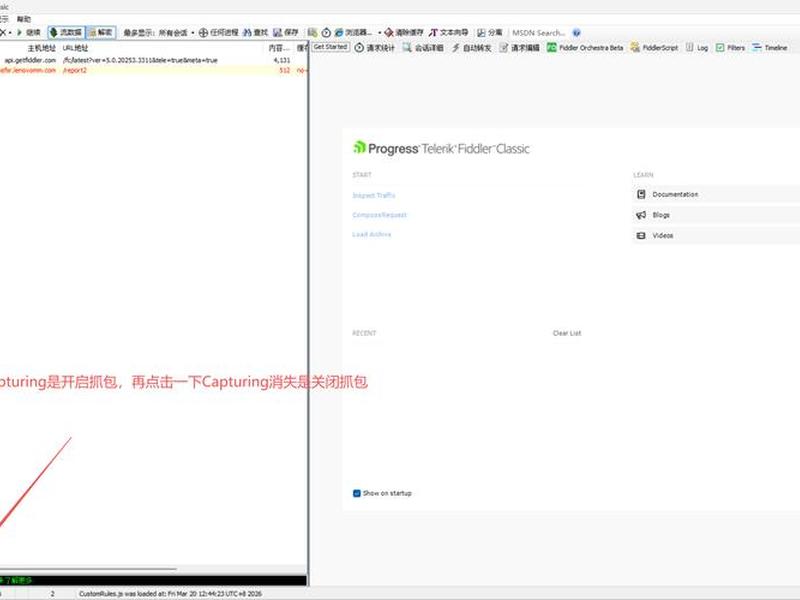Image resolution: width=800 pixels, height=600 pixels.
Task: Open the Videos learn item
Action: pos(716,235)
